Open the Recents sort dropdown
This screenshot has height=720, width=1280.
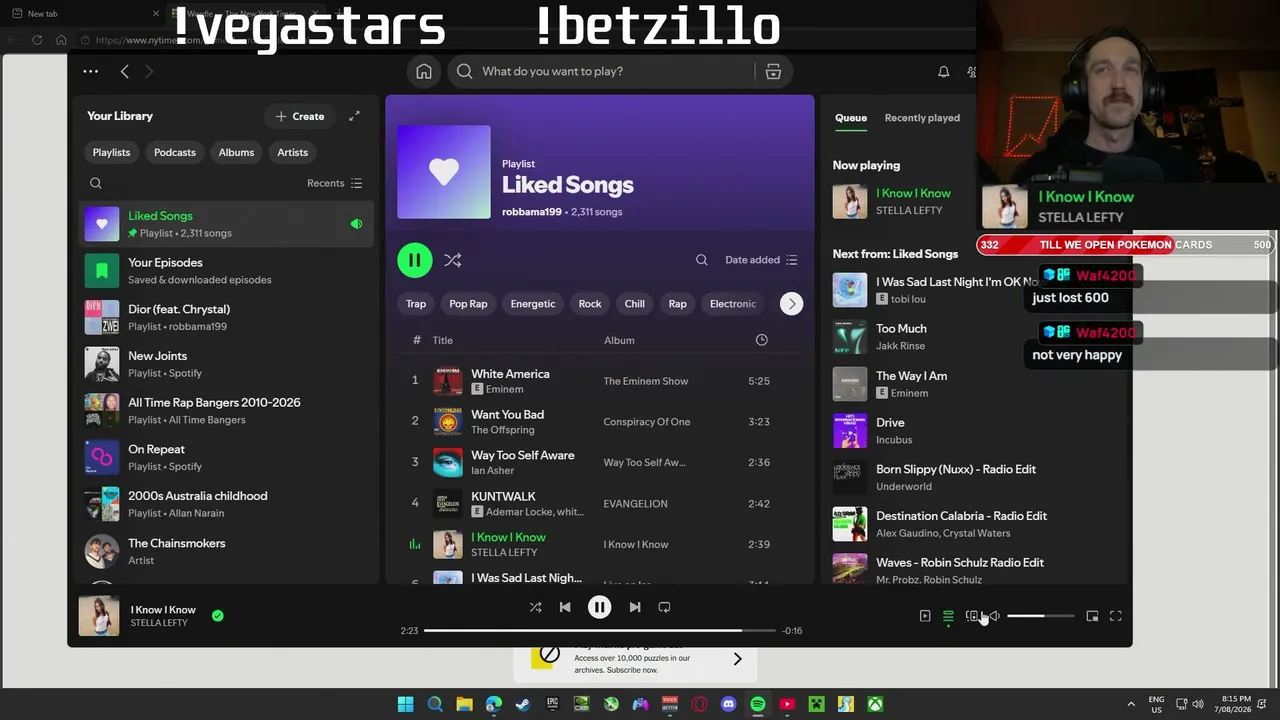(335, 183)
